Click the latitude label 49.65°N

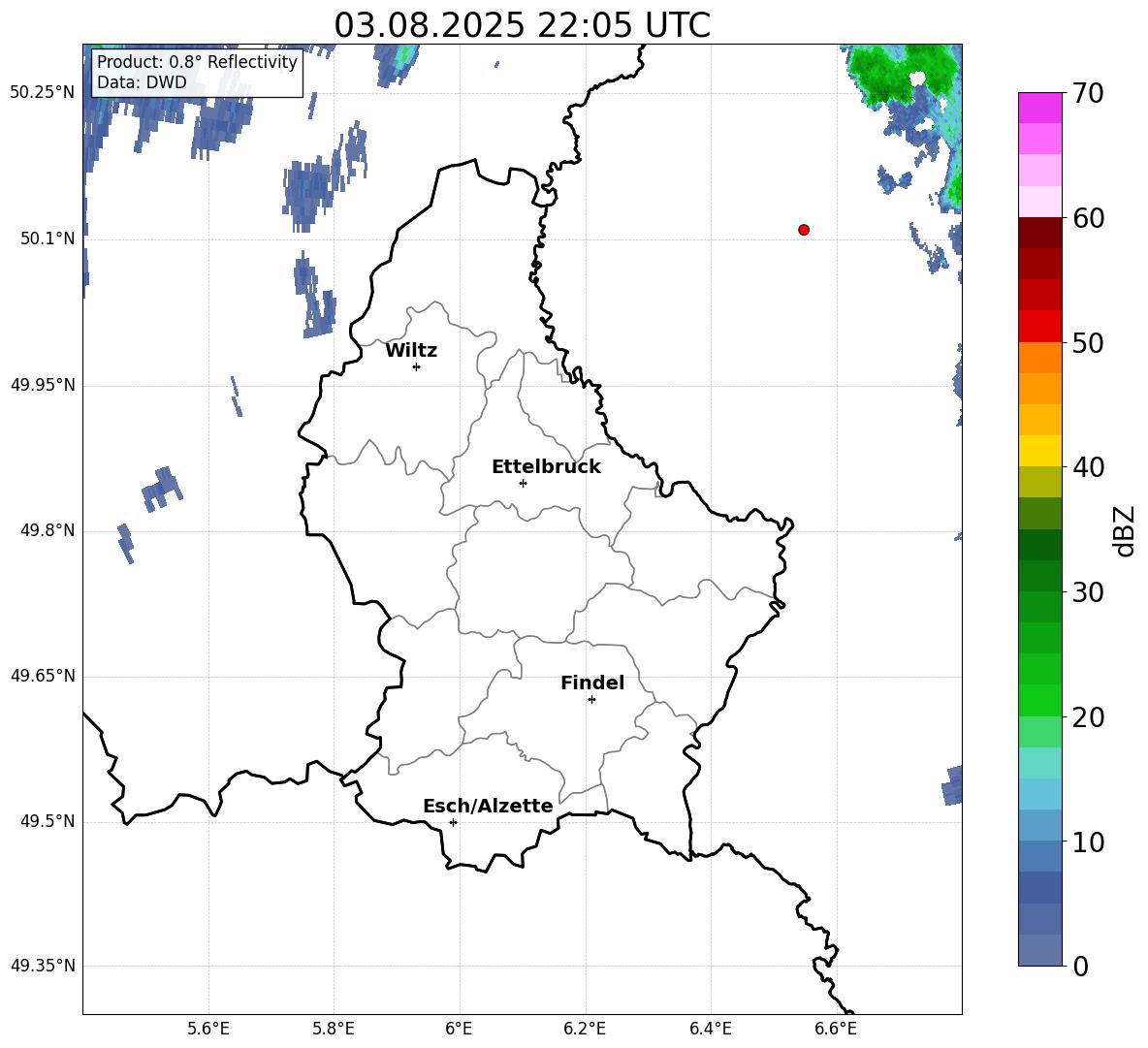click(x=43, y=676)
